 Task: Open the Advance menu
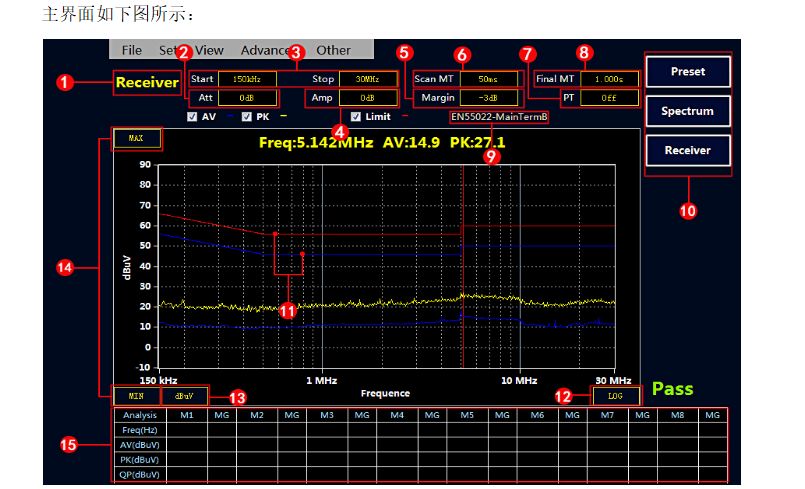click(x=266, y=50)
